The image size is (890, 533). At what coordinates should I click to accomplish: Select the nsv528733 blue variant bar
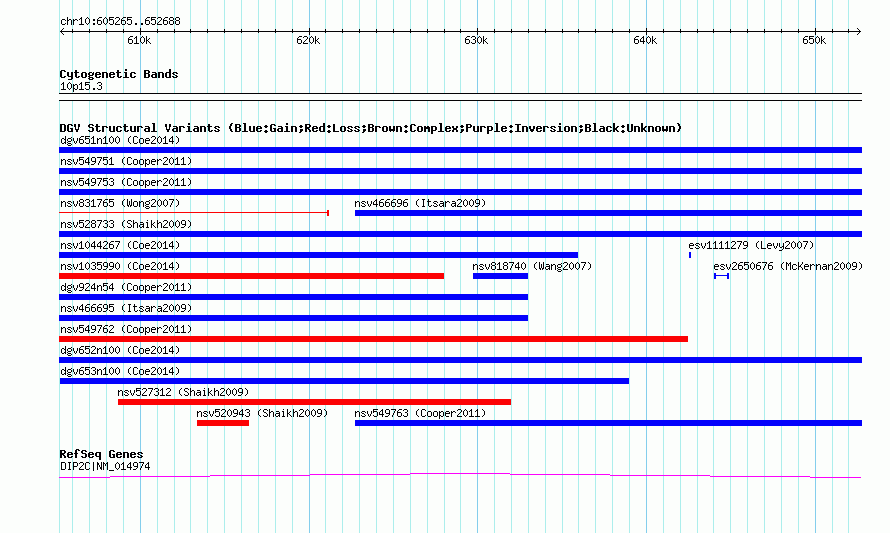(460, 234)
